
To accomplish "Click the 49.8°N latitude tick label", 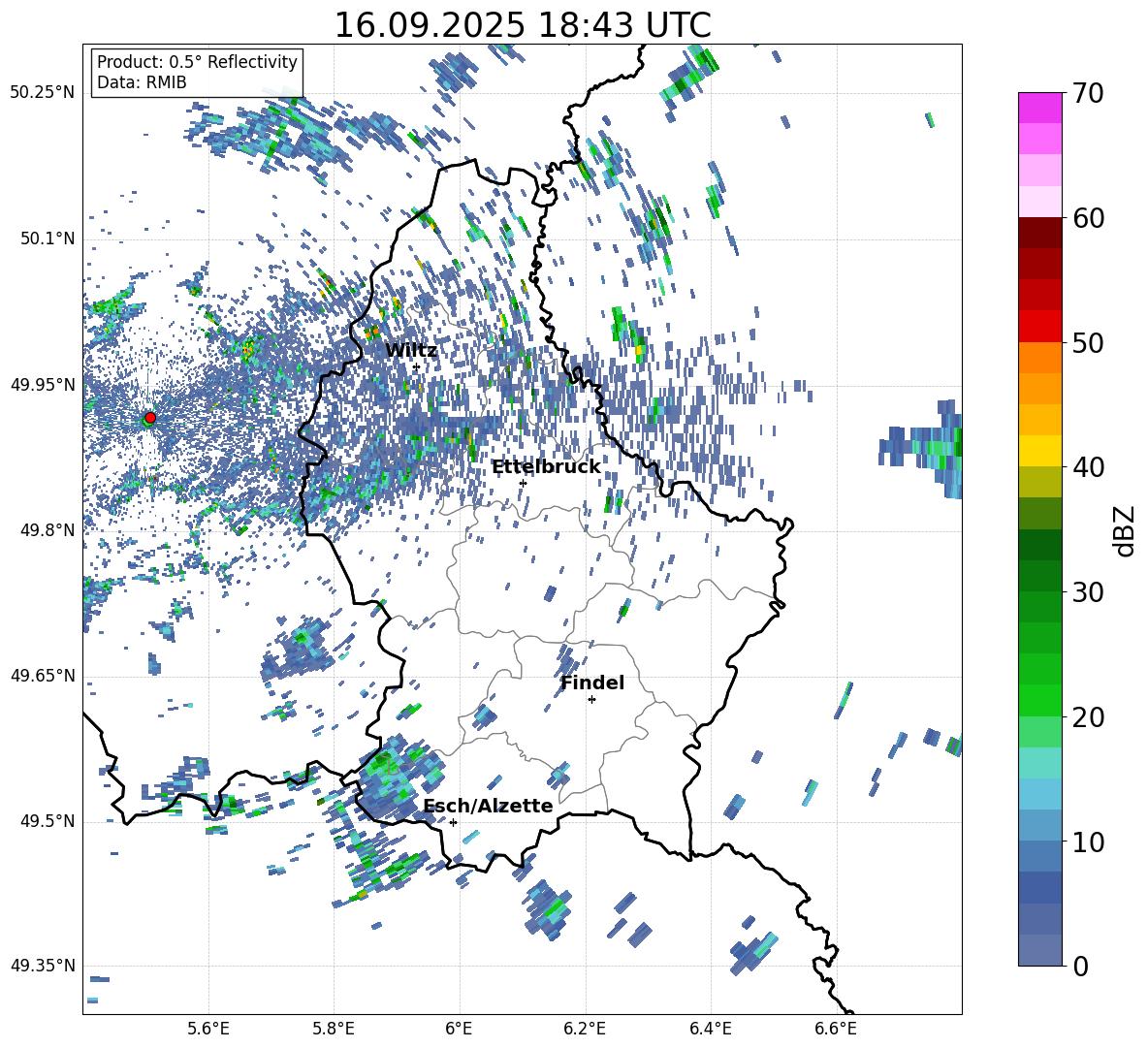I will click(x=48, y=530).
